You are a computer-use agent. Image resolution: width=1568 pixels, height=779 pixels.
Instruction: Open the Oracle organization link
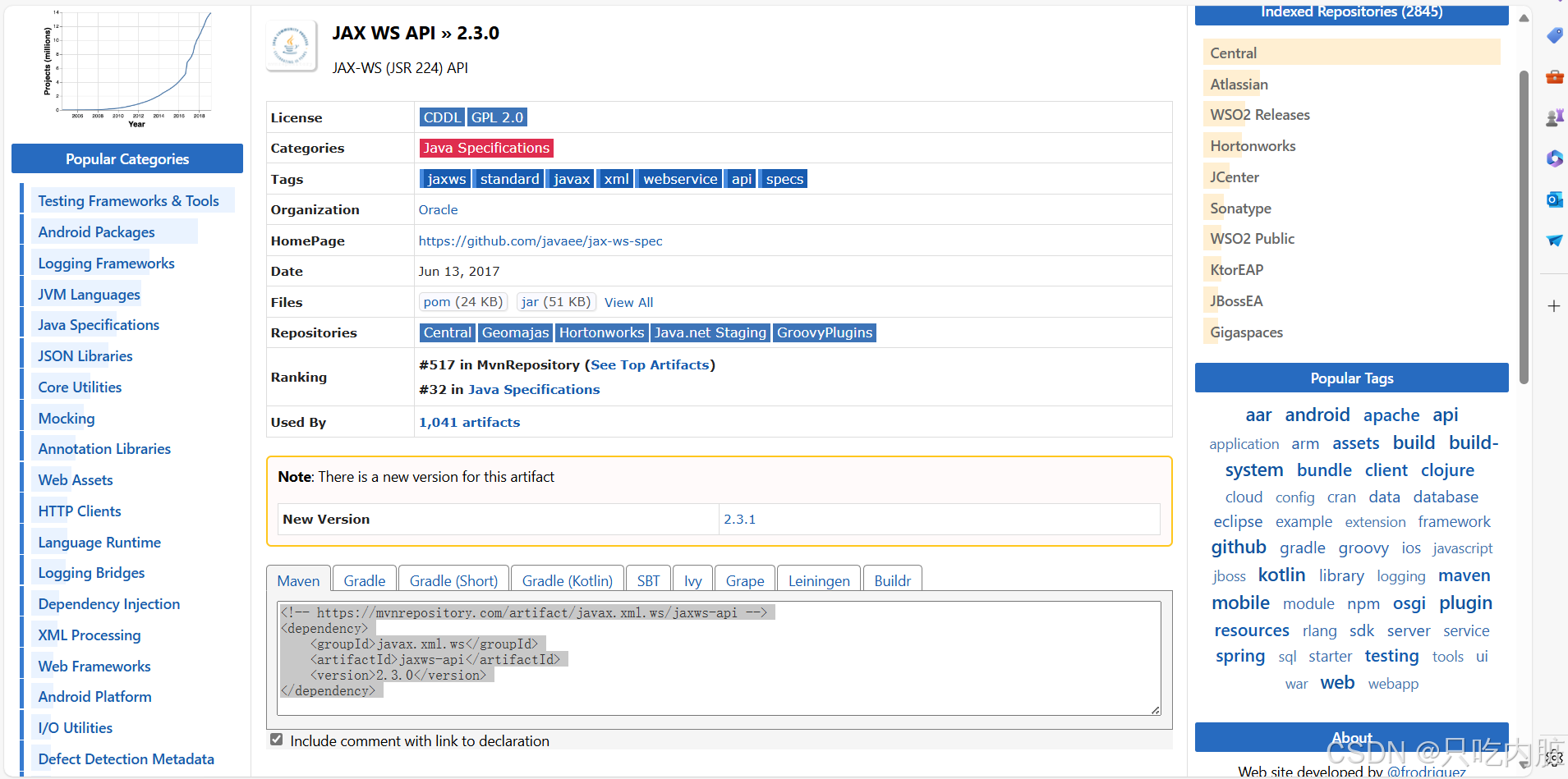pos(438,209)
